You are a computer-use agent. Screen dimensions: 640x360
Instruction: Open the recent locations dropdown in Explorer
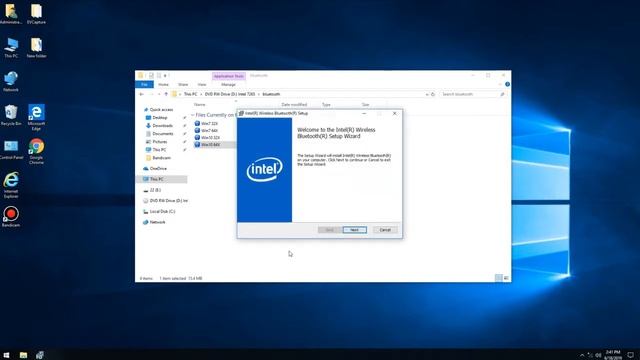[x=159, y=94]
